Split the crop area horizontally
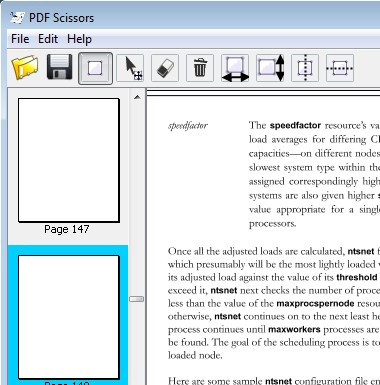This screenshot has width=380, height=385. click(x=340, y=68)
